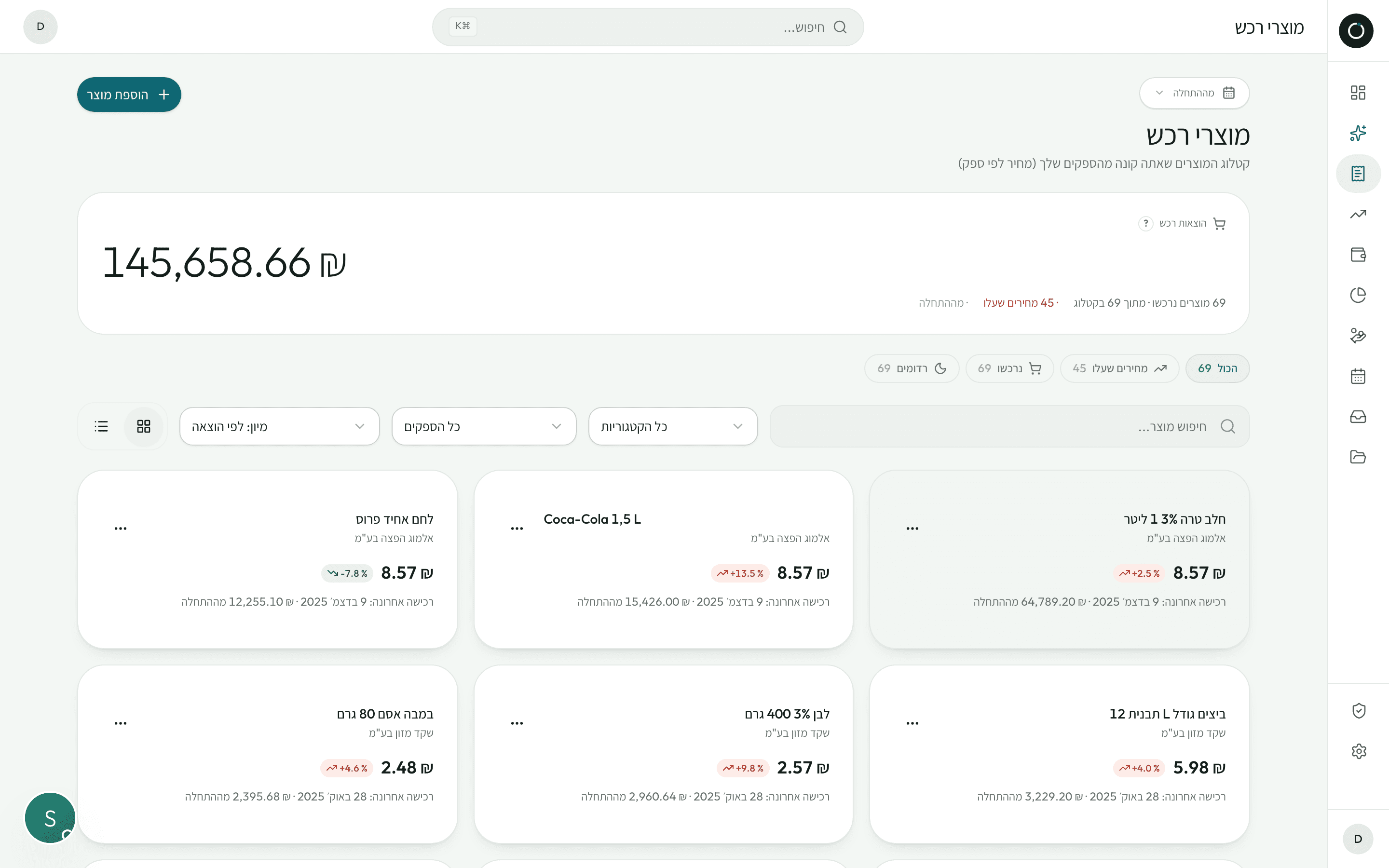Click the magnifier icon in product search
Viewport: 1389px width, 868px height.
point(1228,427)
